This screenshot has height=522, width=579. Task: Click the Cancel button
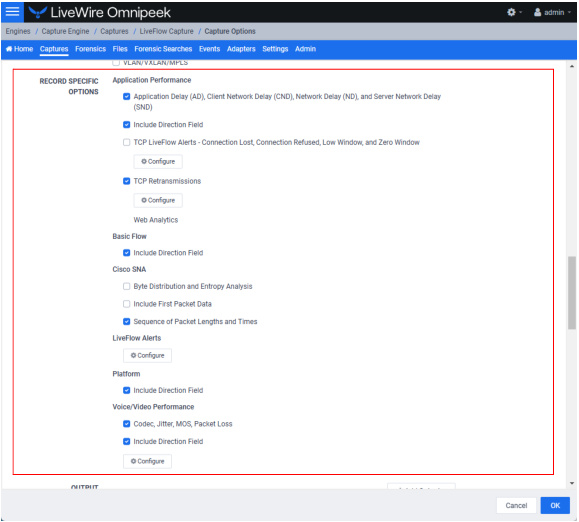click(516, 506)
